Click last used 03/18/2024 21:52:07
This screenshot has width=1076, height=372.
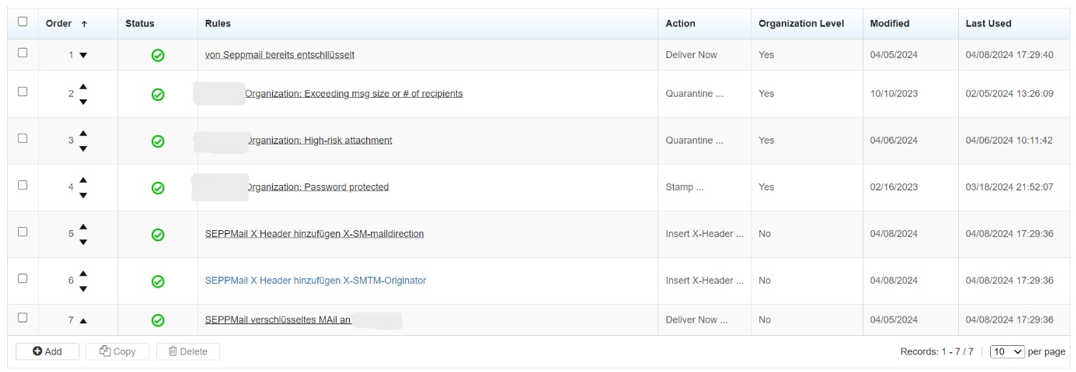(x=1009, y=187)
